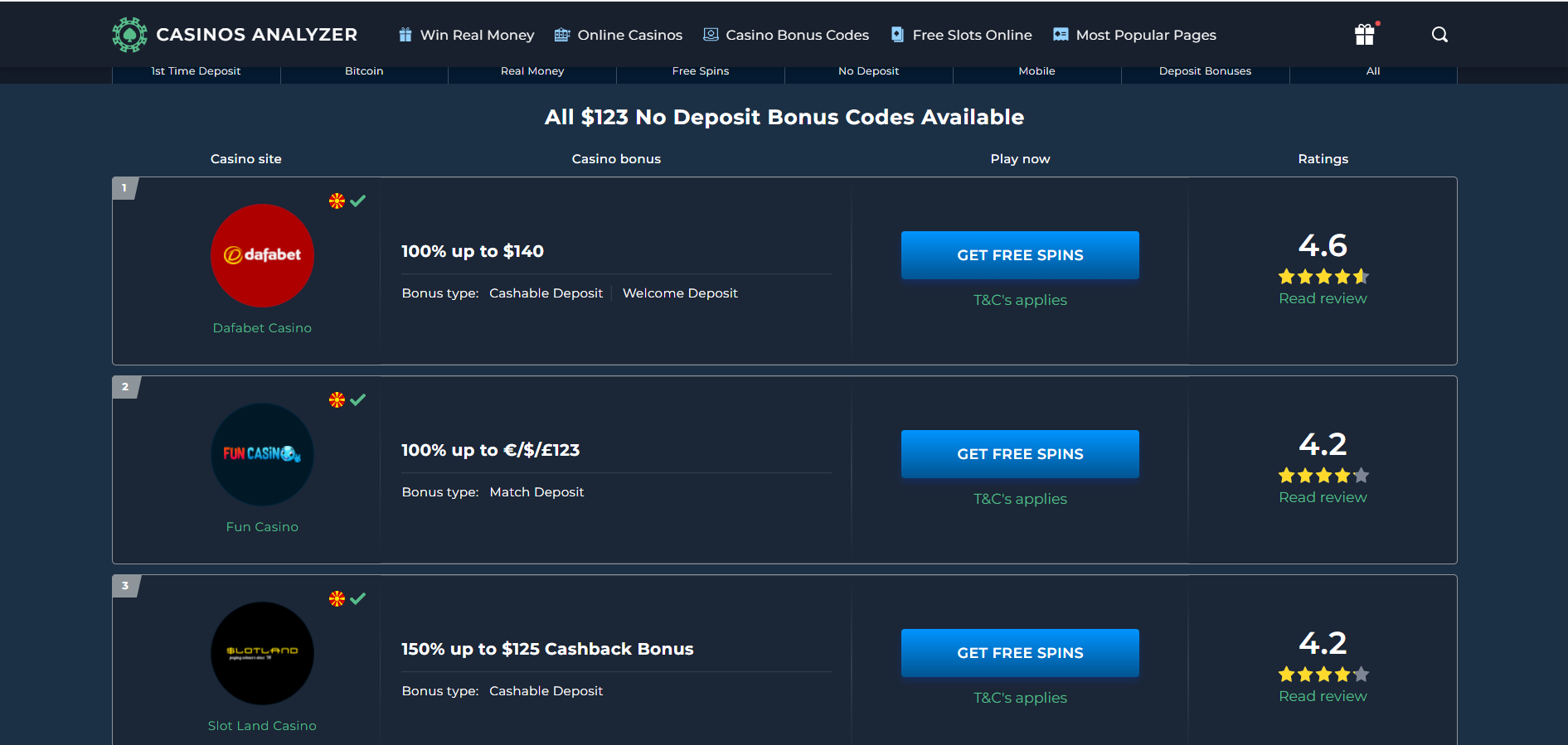Screen dimensions: 1568x745
Task: Click Cashable Deposit tag on Slot Land card
Action: pyautogui.click(x=546, y=691)
